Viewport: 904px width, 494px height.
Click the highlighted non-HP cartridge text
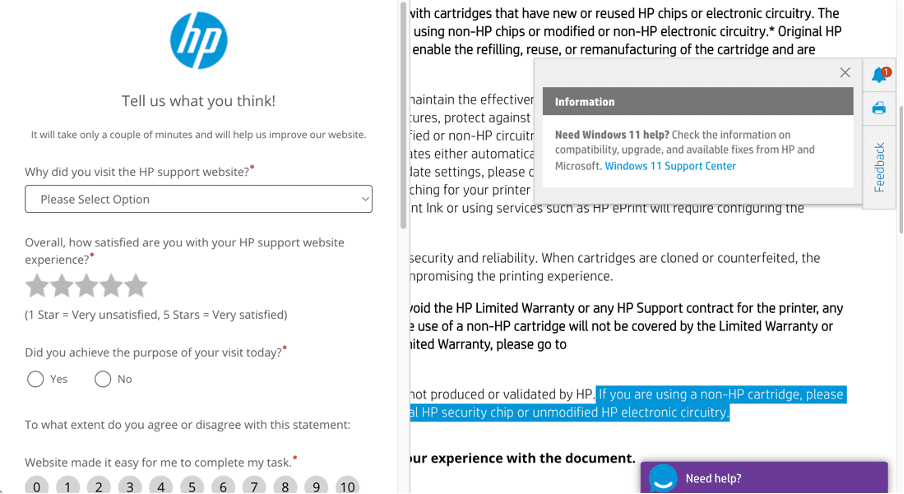coord(628,404)
